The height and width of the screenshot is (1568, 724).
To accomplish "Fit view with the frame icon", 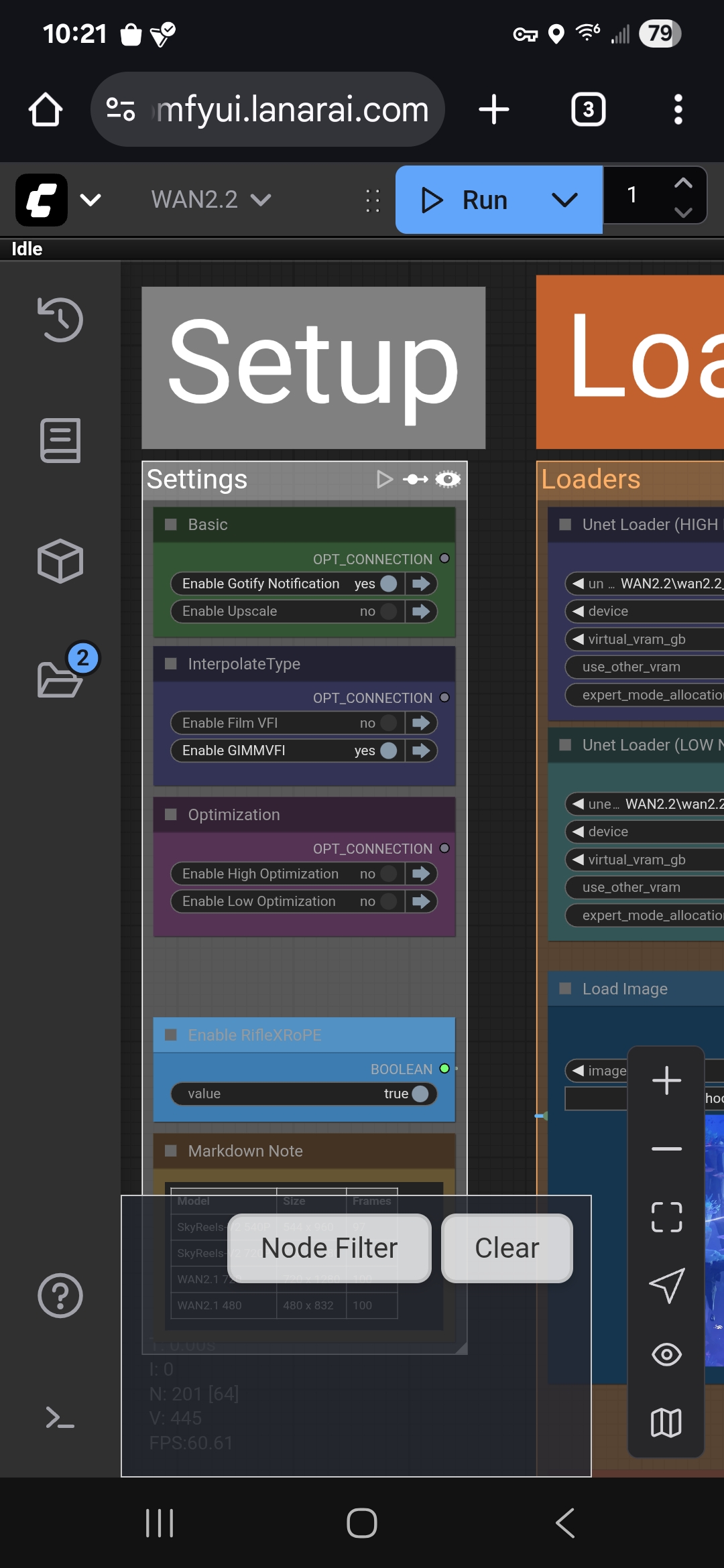I will pos(666,1217).
